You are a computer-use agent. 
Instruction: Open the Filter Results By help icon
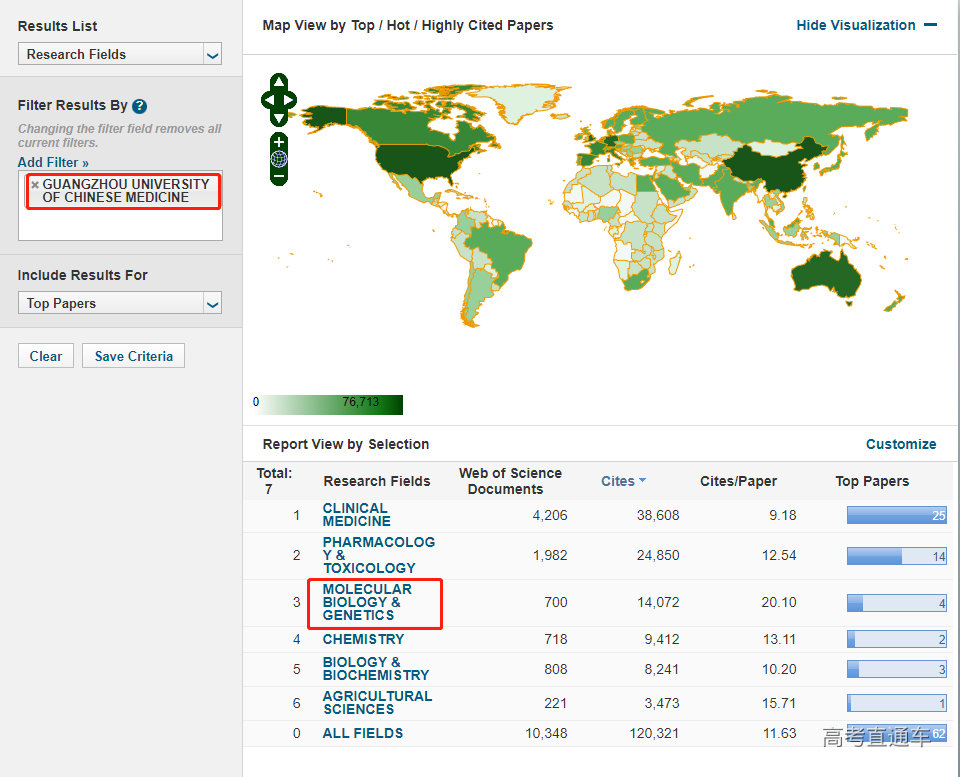point(140,107)
